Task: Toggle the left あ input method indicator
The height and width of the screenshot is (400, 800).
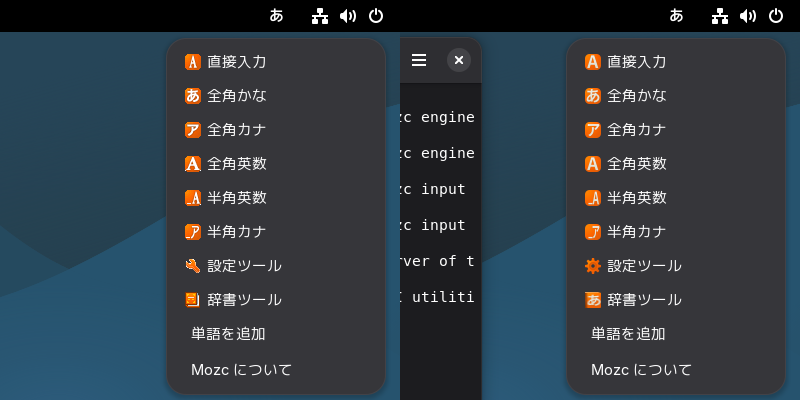Action: point(276,16)
